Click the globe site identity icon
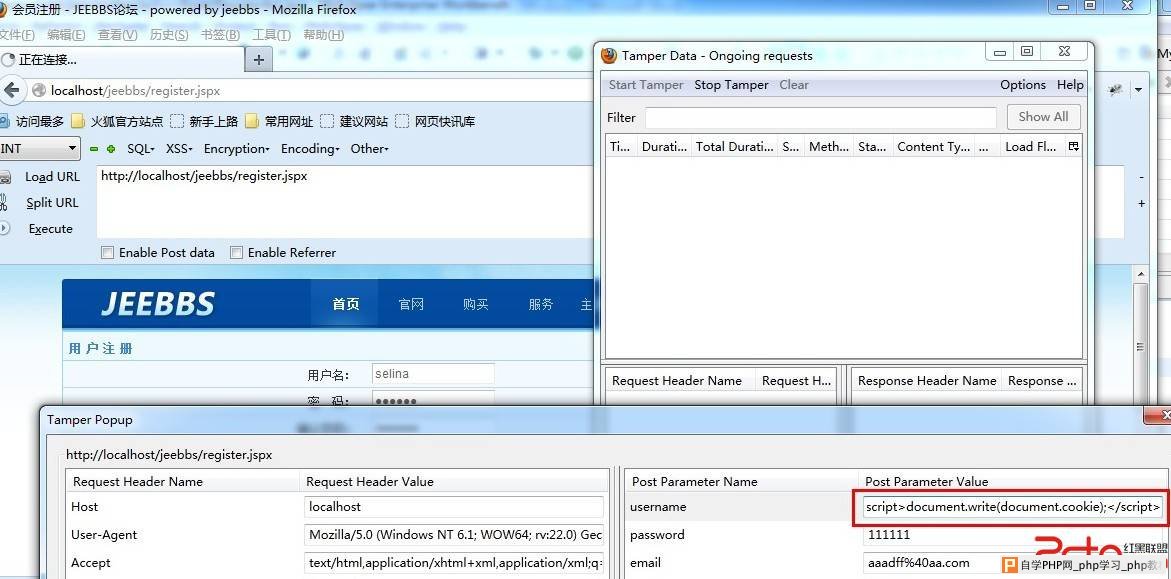The image size is (1171, 579). click(39, 90)
